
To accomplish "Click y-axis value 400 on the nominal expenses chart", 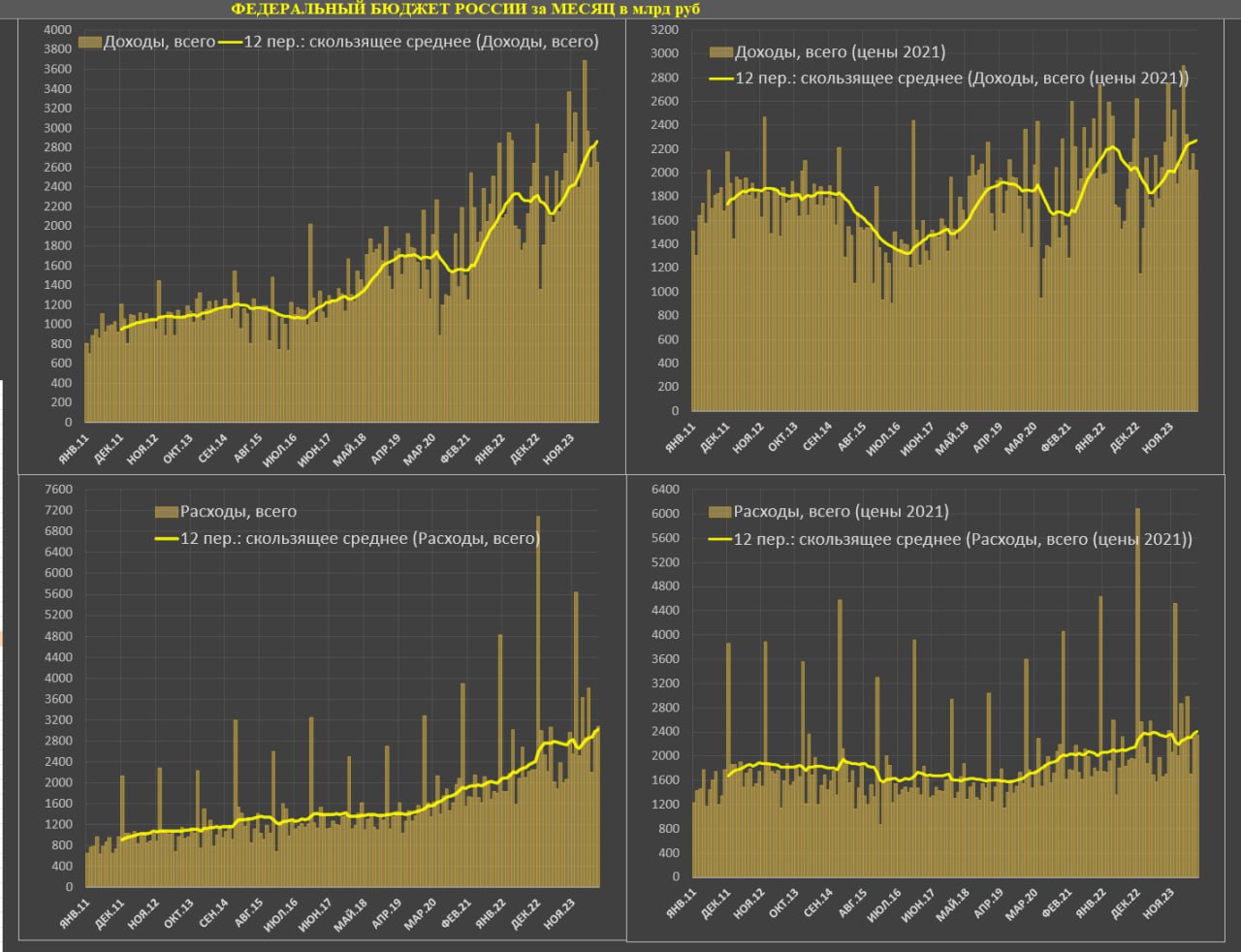I will pyautogui.click(x=62, y=867).
